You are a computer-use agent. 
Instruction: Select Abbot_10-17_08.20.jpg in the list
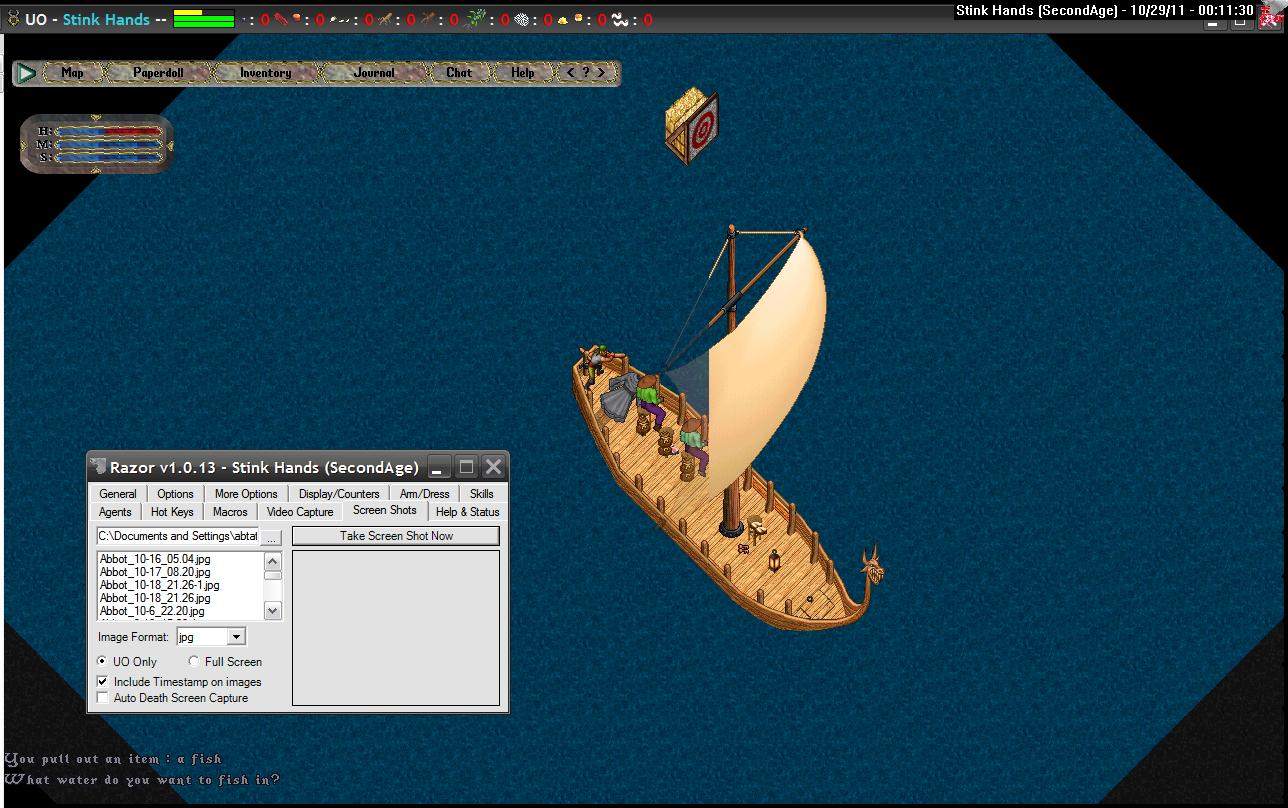pyautogui.click(x=155, y=572)
